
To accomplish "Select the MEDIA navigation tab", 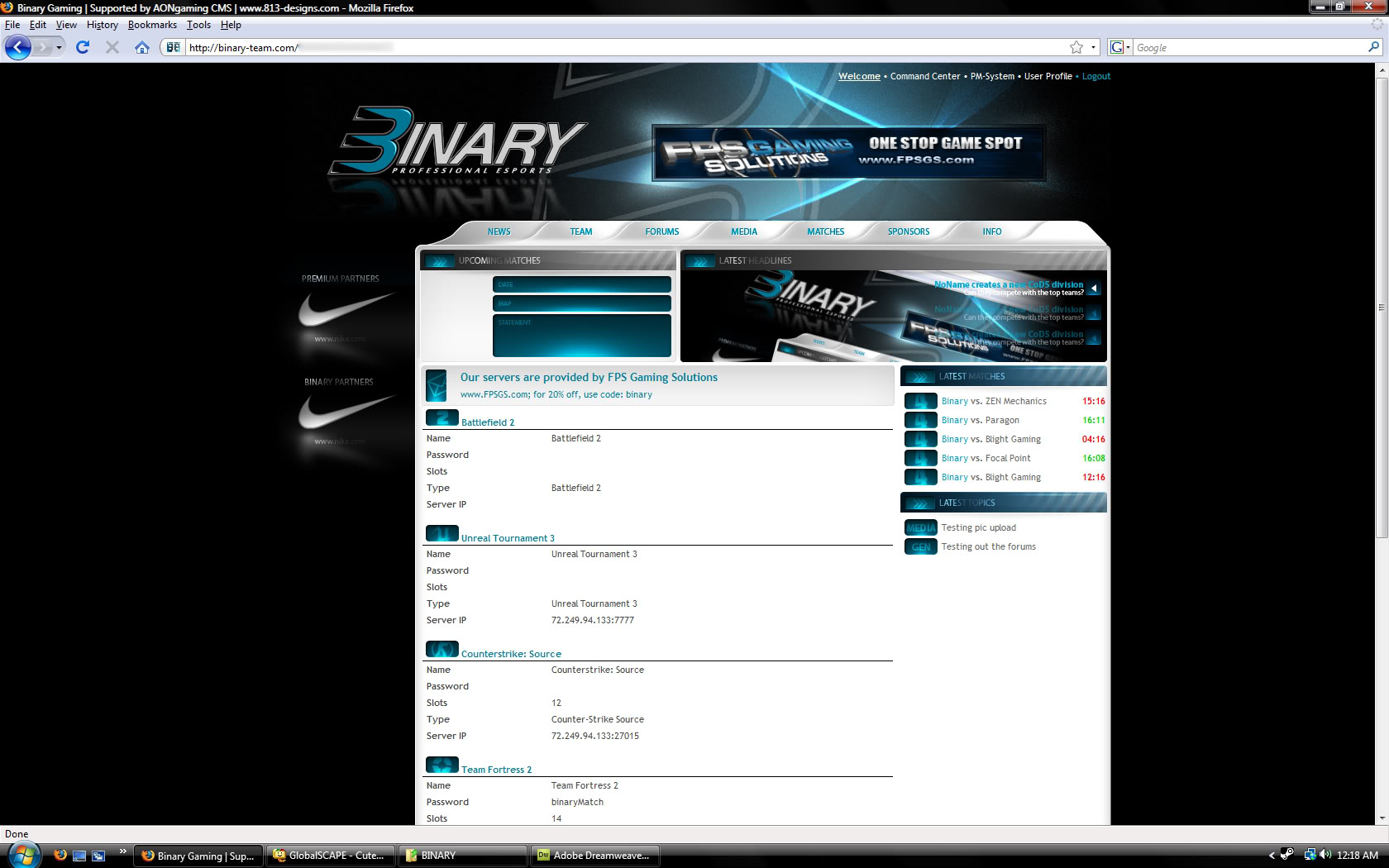I will tap(744, 231).
